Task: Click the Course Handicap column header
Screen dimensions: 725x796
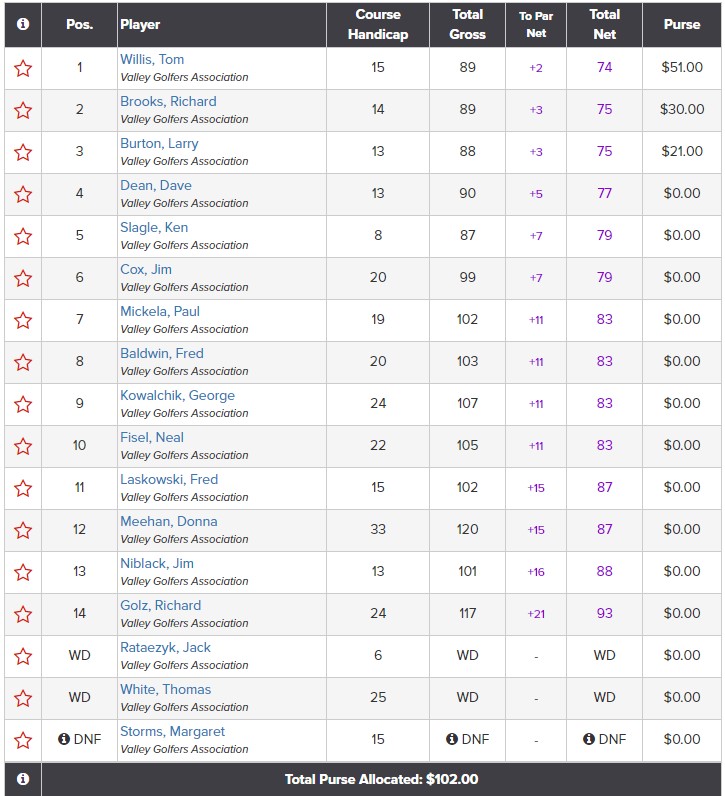Action: [x=378, y=24]
